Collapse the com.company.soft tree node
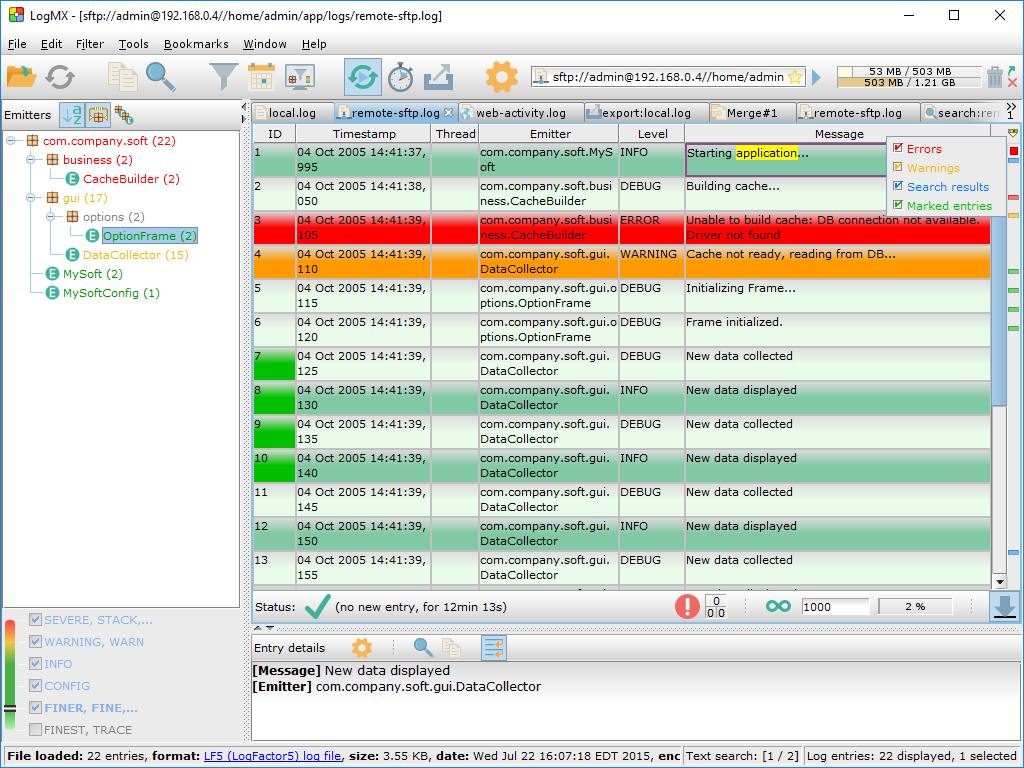This screenshot has width=1024, height=768. [11, 140]
